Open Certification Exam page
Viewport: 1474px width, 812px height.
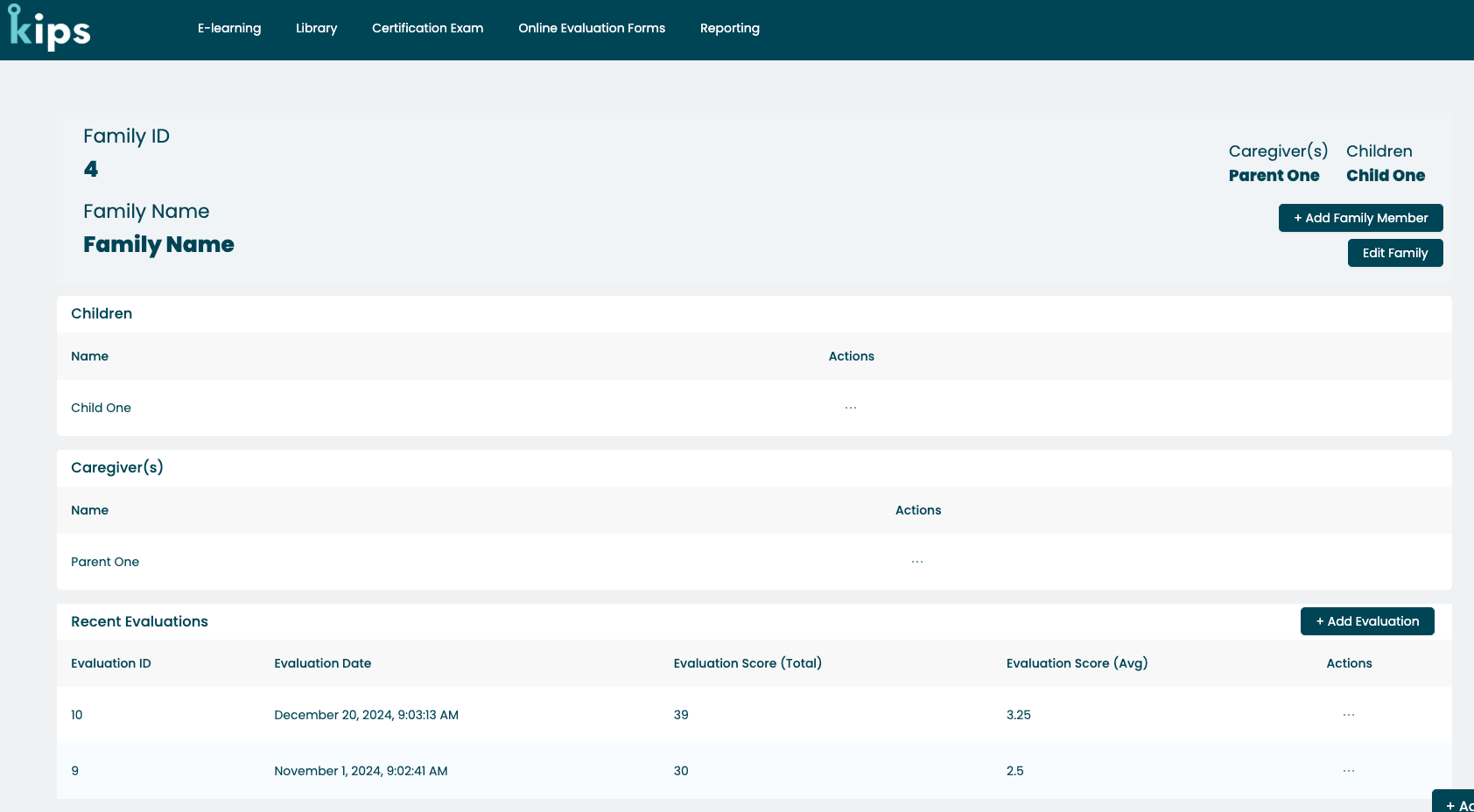pyautogui.click(x=427, y=28)
